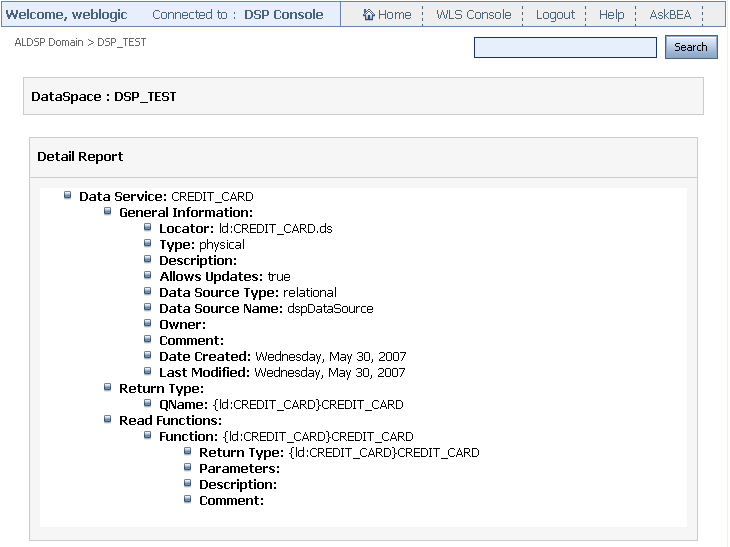Image resolution: width=730 pixels, height=547 pixels.
Task: Click the Owner label
Action: coord(182,324)
